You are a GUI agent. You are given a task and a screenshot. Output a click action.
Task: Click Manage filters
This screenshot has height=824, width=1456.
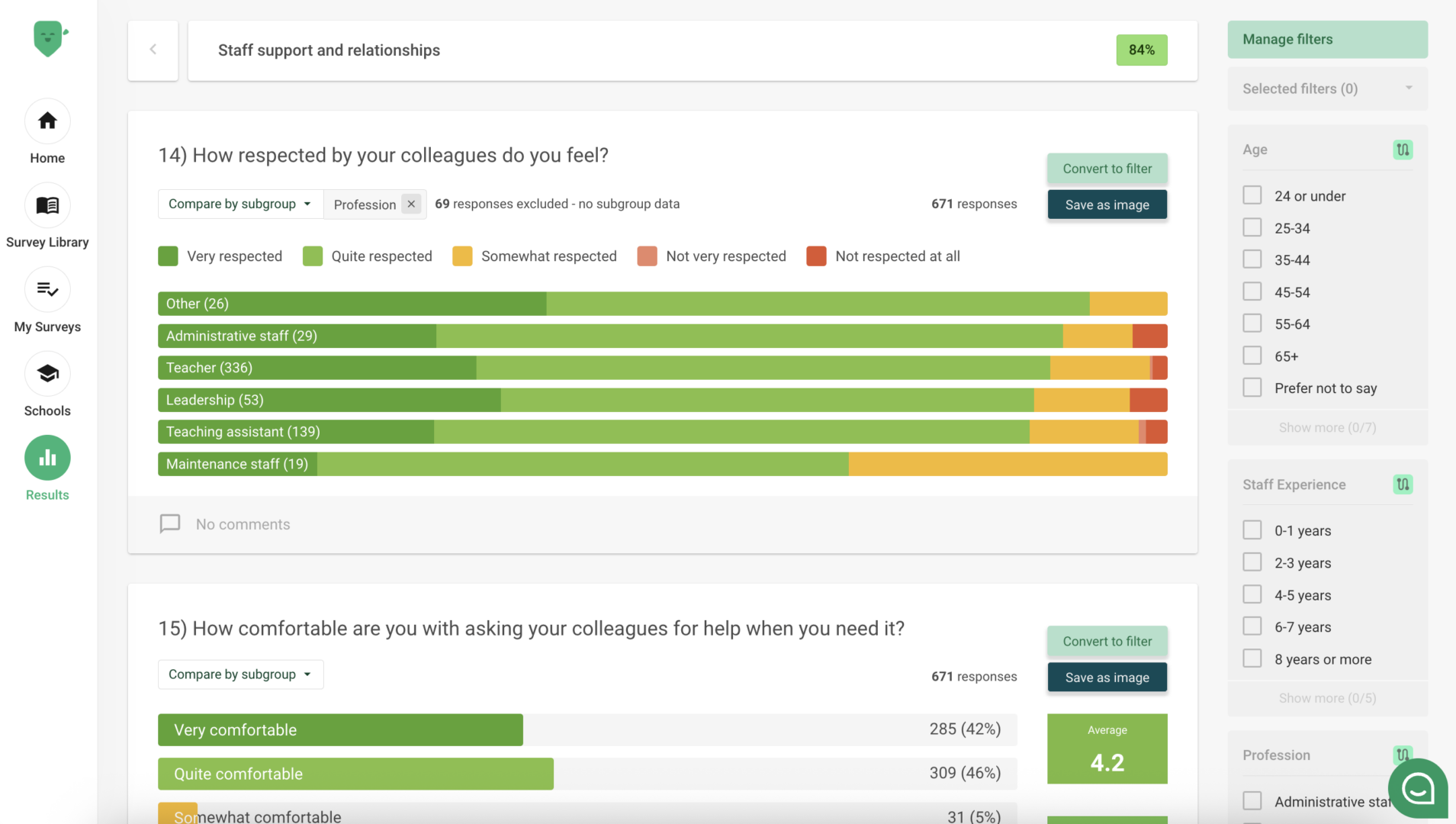(1327, 39)
